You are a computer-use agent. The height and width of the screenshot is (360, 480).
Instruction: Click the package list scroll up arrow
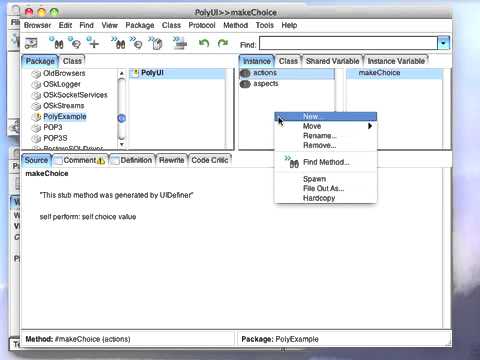coord(122,73)
